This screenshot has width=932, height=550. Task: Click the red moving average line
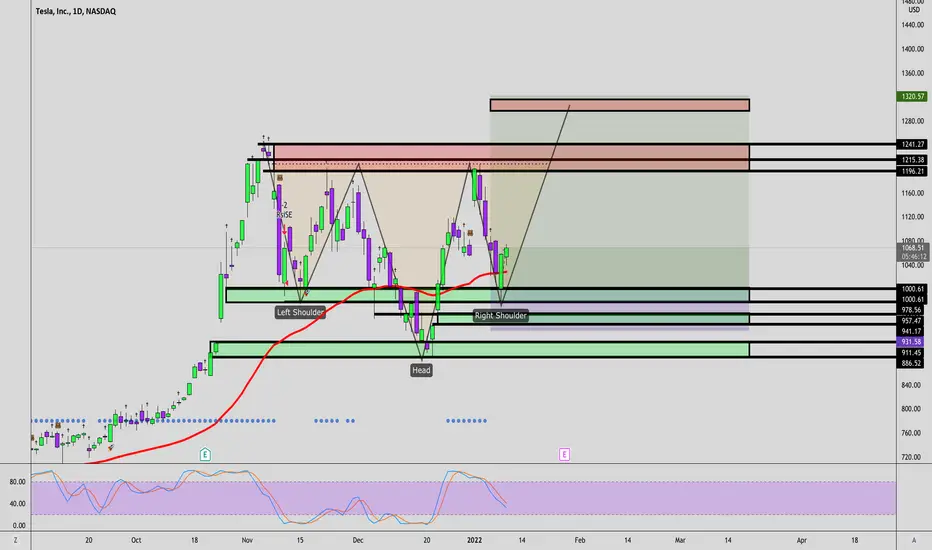point(267,354)
